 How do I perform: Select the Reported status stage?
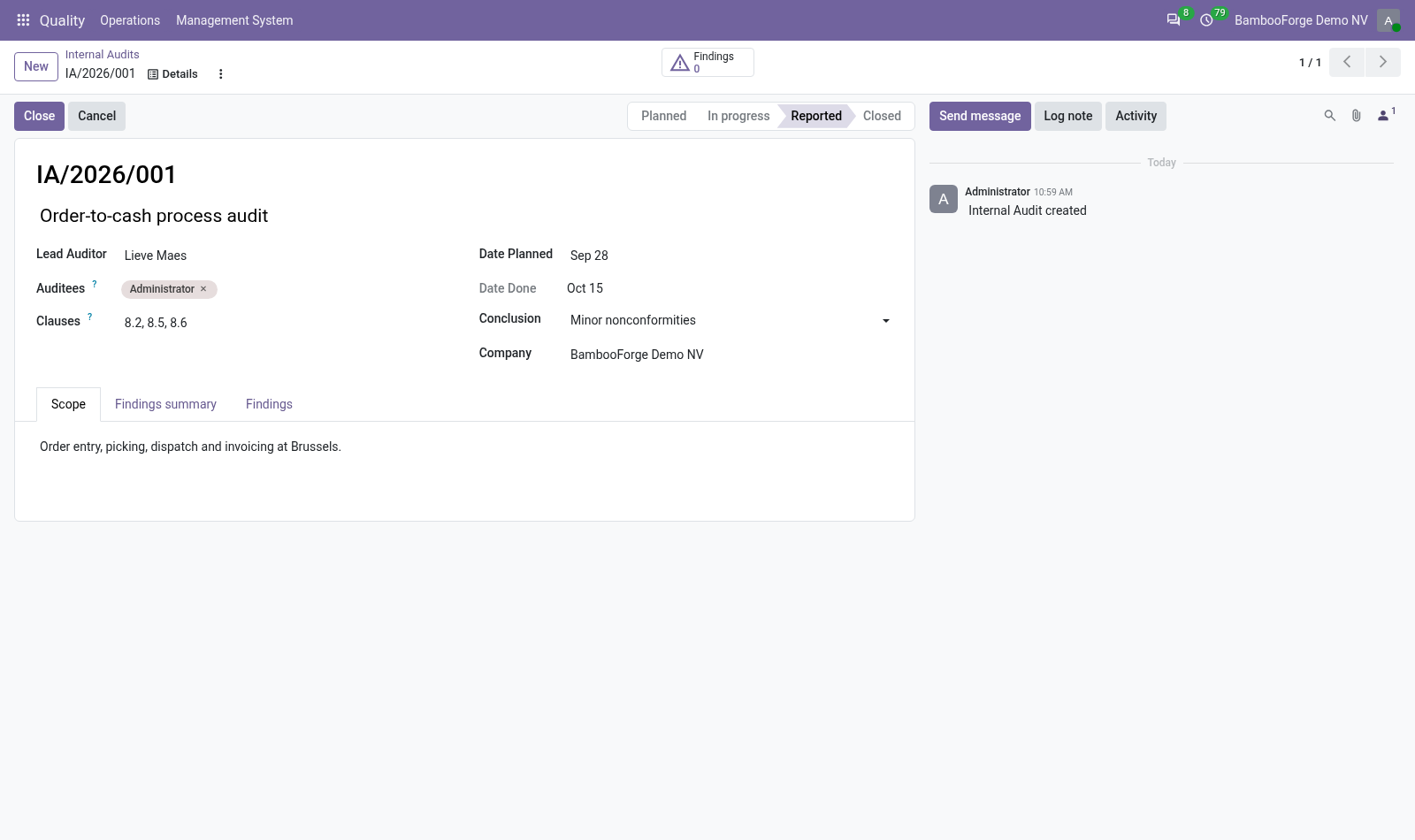[816, 116]
